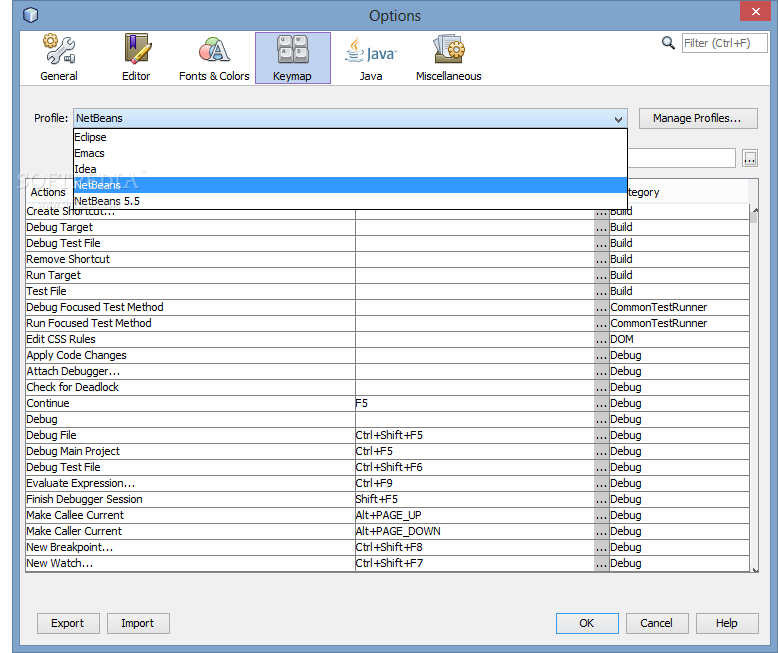Confirm with the OK button
This screenshot has height=653, width=778.
point(587,623)
